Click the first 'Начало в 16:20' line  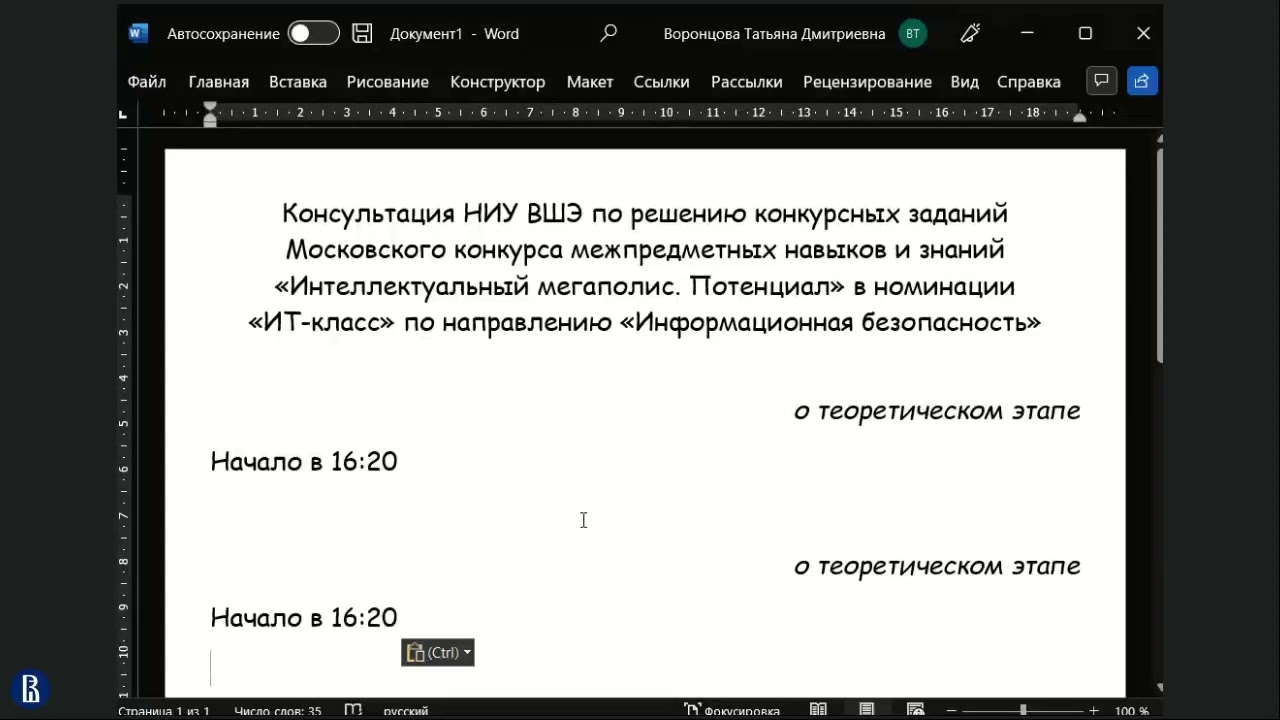pos(304,461)
